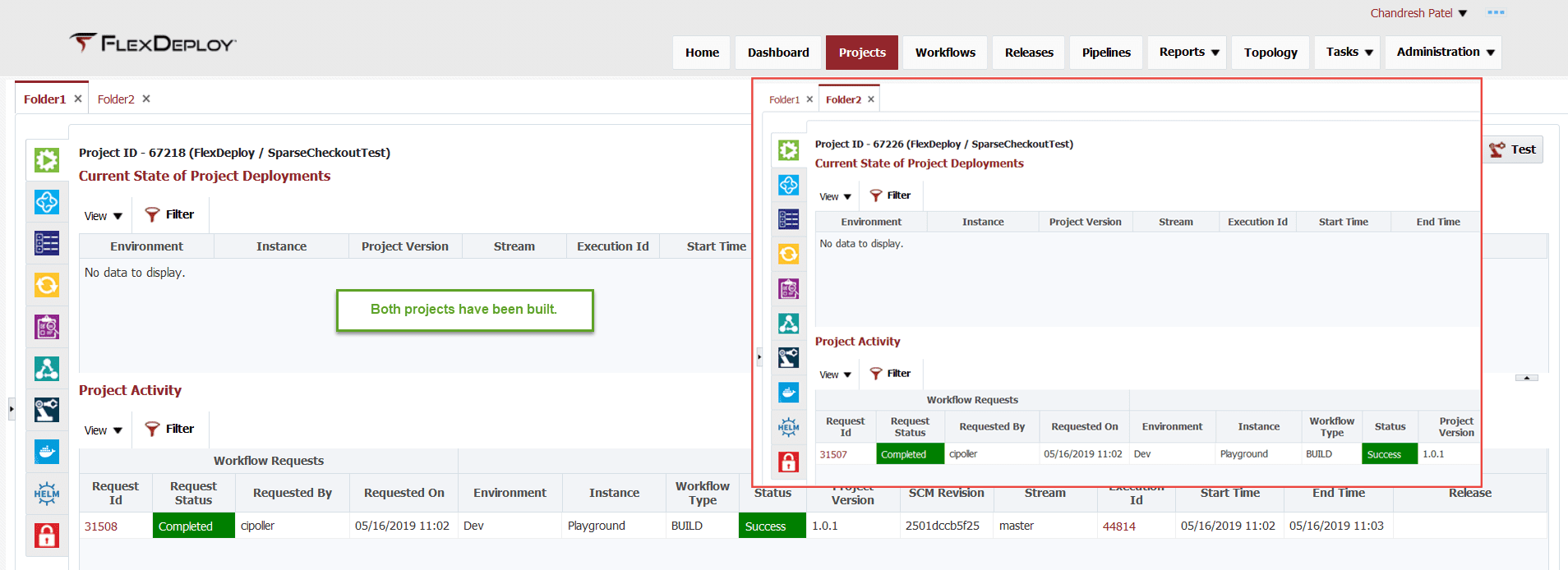Click teal connected-nodes icon in project 67226 sidebar
This screenshot has width=1568, height=570.
[789, 324]
